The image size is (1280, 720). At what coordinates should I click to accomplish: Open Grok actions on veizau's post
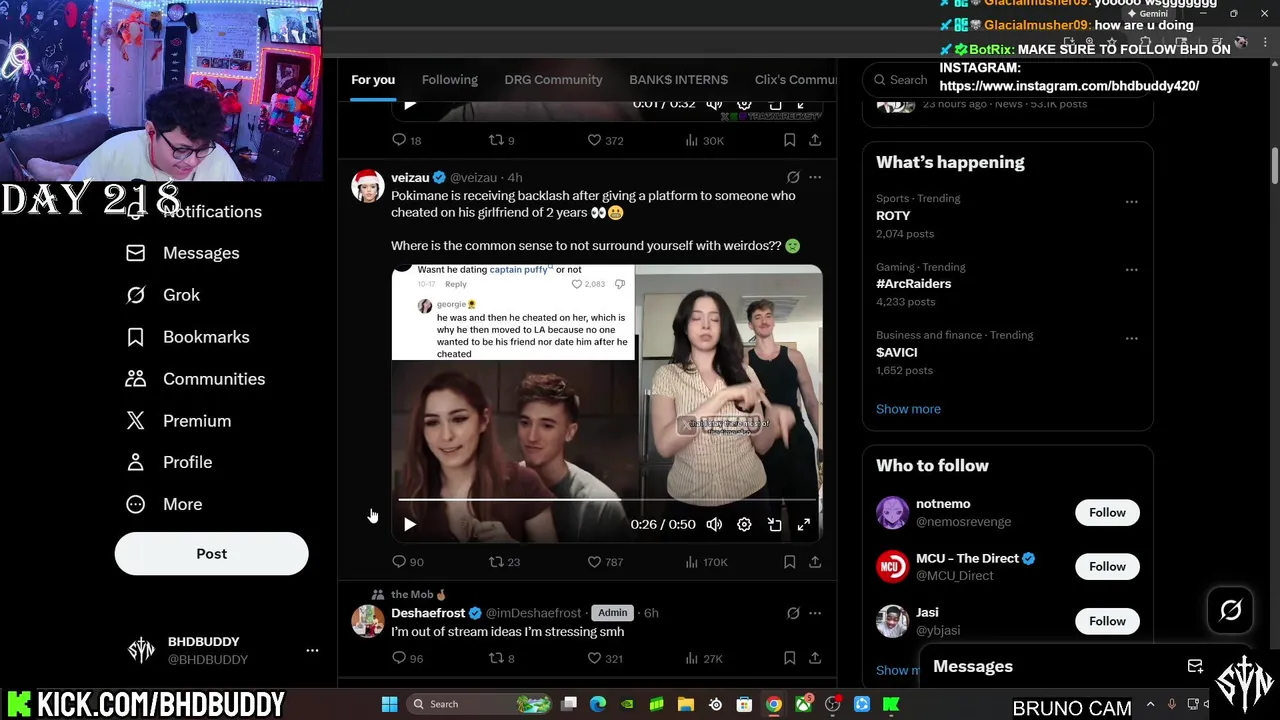coord(793,178)
